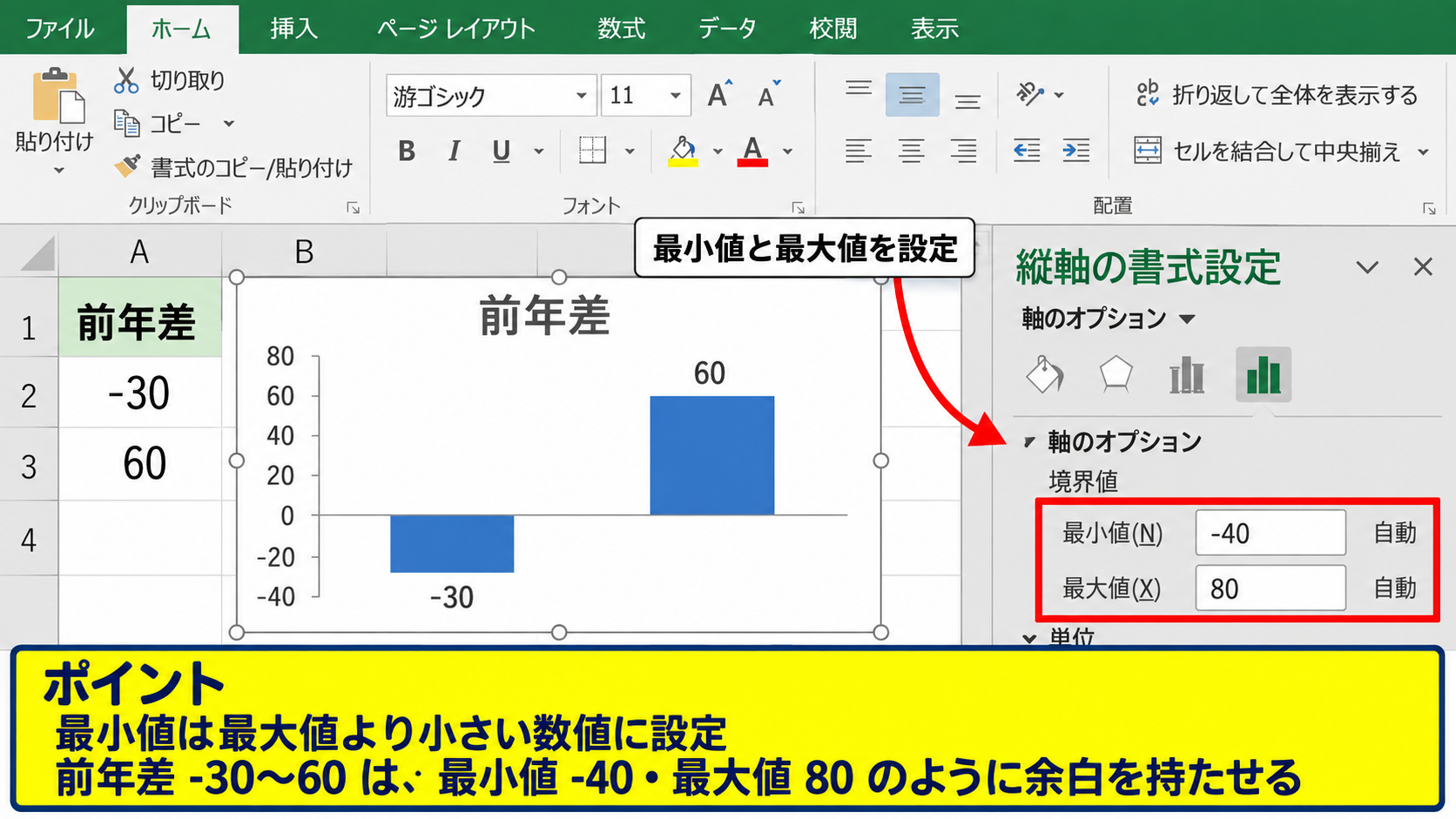Decrease font size with small A icon
This screenshot has height=819, width=1456.
(x=769, y=94)
